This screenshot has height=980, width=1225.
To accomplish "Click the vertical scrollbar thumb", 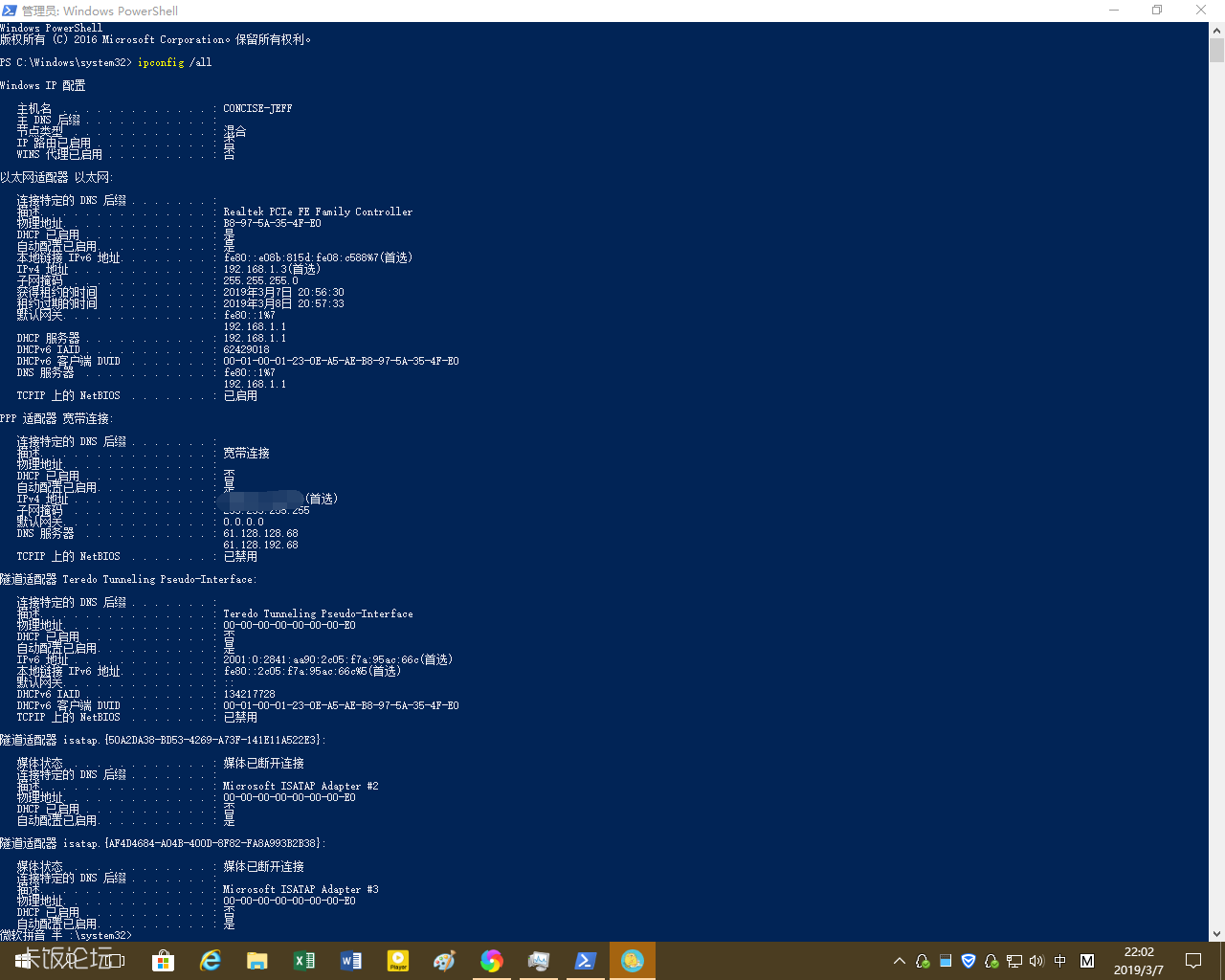I will (1216, 50).
